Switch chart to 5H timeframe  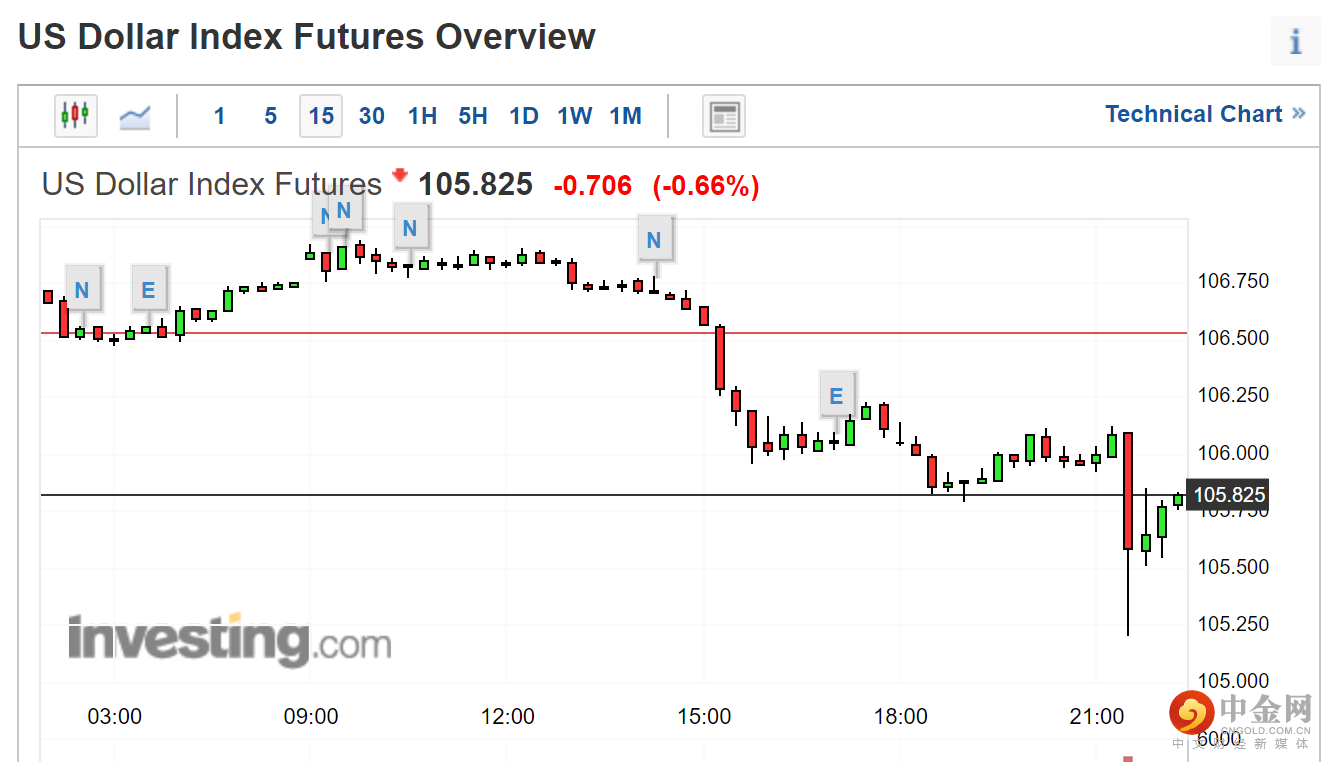[473, 116]
